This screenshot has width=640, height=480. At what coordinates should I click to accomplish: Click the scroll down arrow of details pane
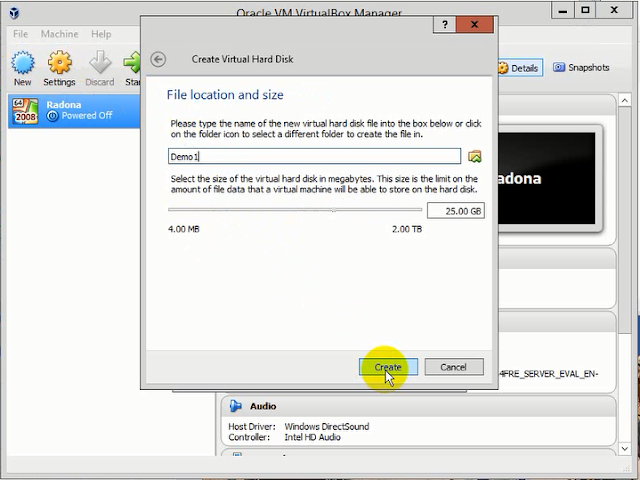pos(624,448)
